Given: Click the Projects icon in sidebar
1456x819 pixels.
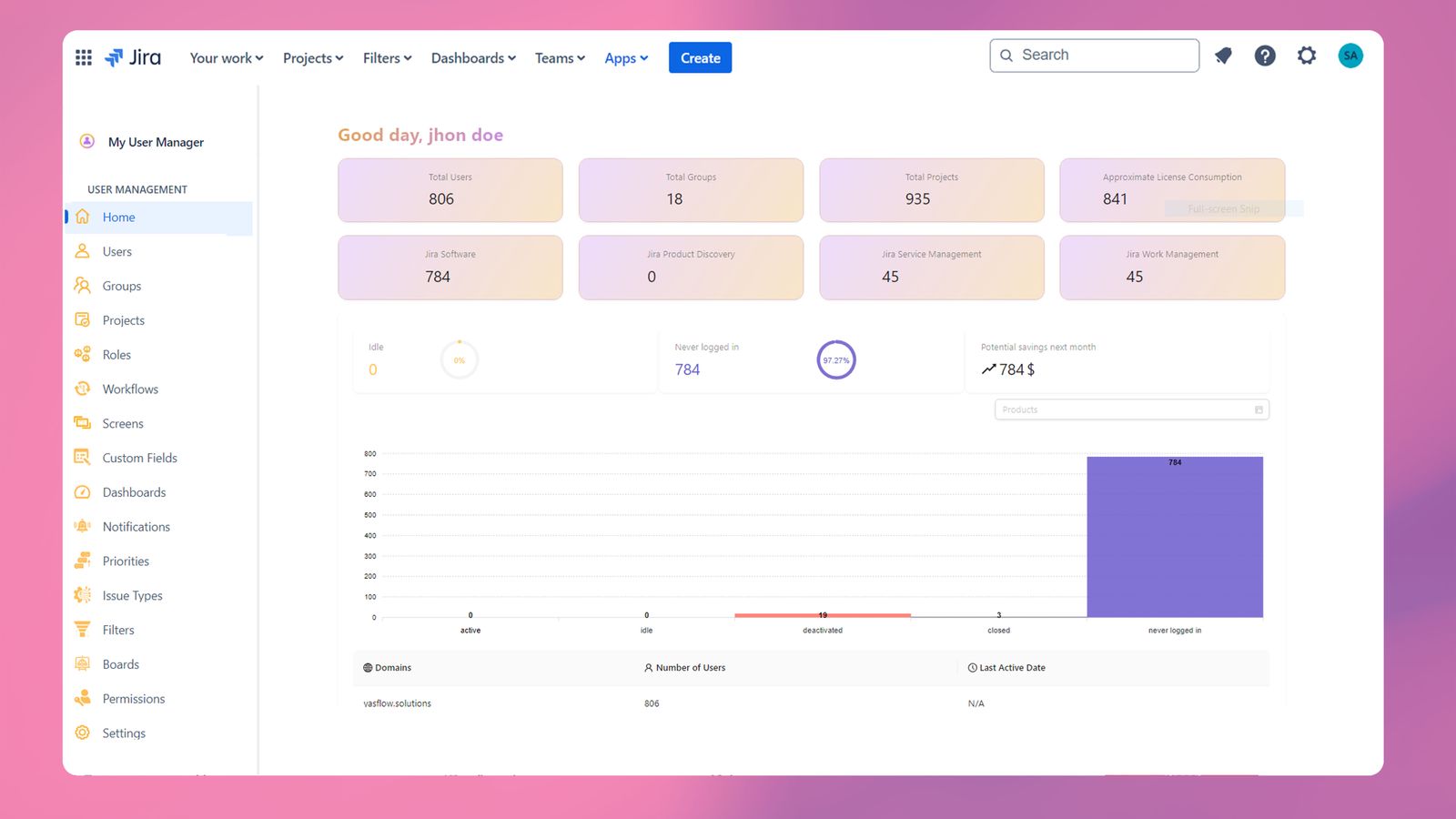Looking at the screenshot, I should point(83,320).
